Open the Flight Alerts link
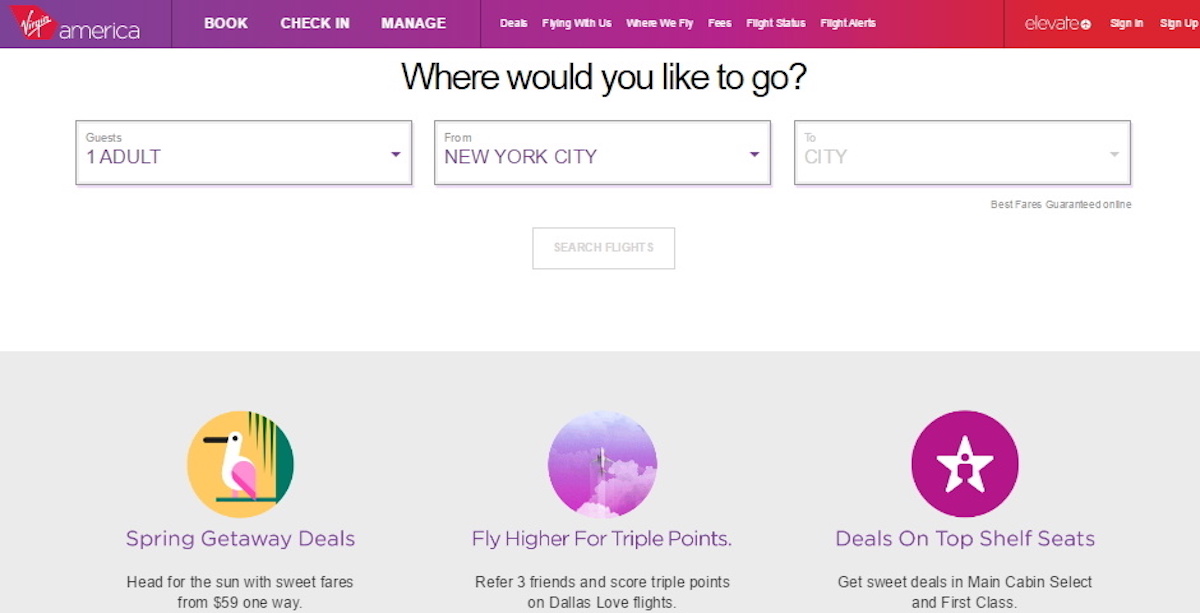Image resolution: width=1200 pixels, height=613 pixels. pyautogui.click(x=848, y=23)
